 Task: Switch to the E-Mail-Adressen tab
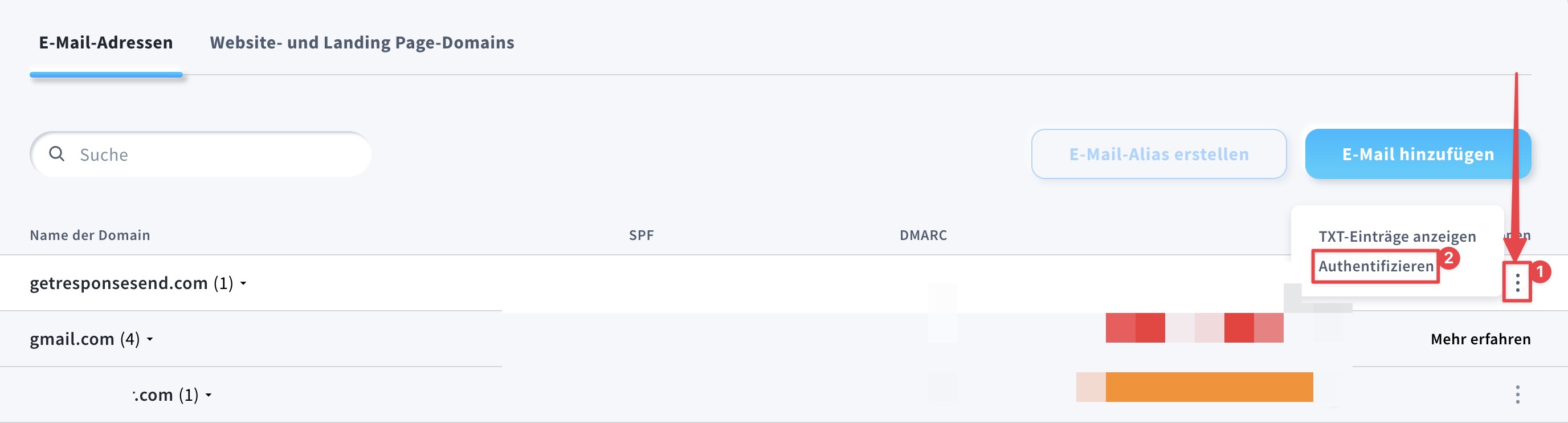pyautogui.click(x=106, y=43)
